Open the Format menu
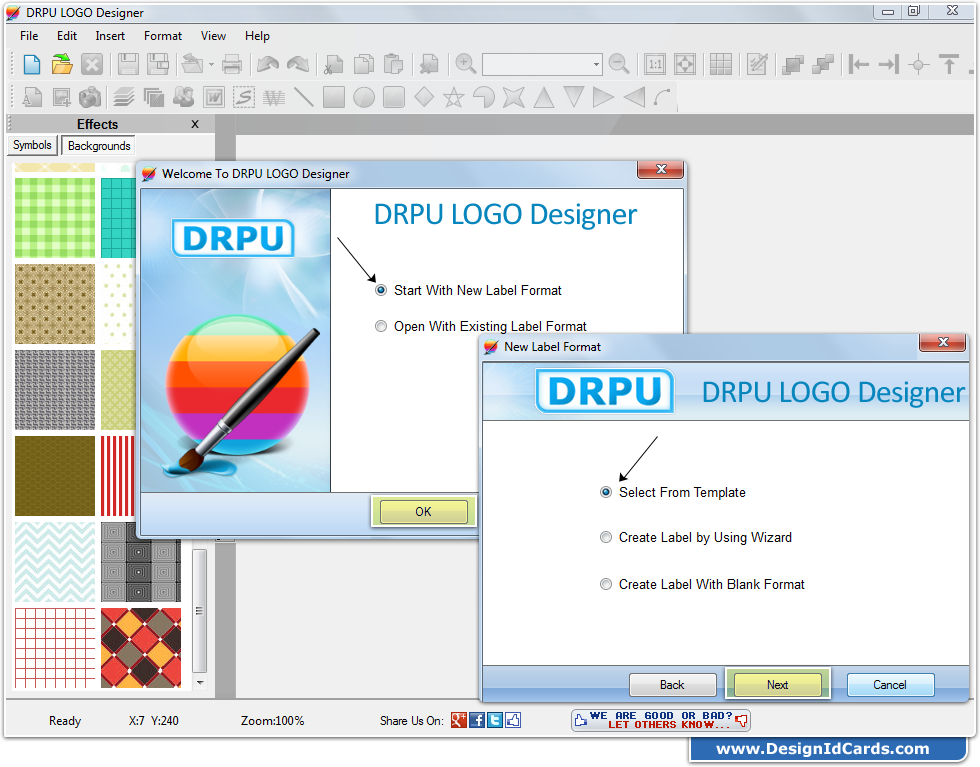The width and height of the screenshot is (980, 767). point(162,36)
